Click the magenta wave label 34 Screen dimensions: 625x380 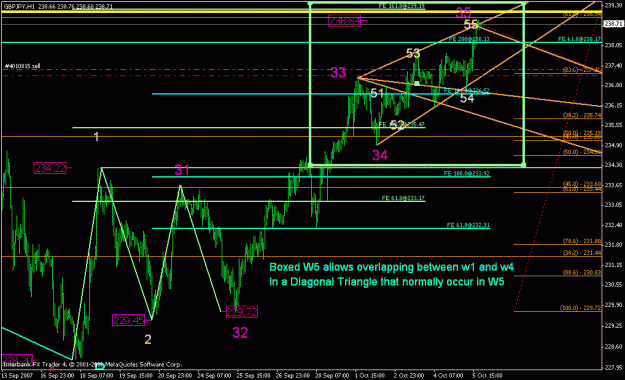(379, 155)
